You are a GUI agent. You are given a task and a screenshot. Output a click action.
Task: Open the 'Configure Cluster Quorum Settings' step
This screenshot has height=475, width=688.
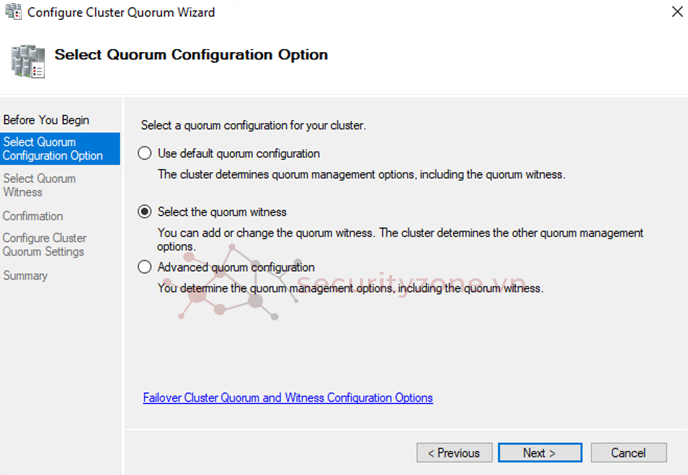coord(44,245)
